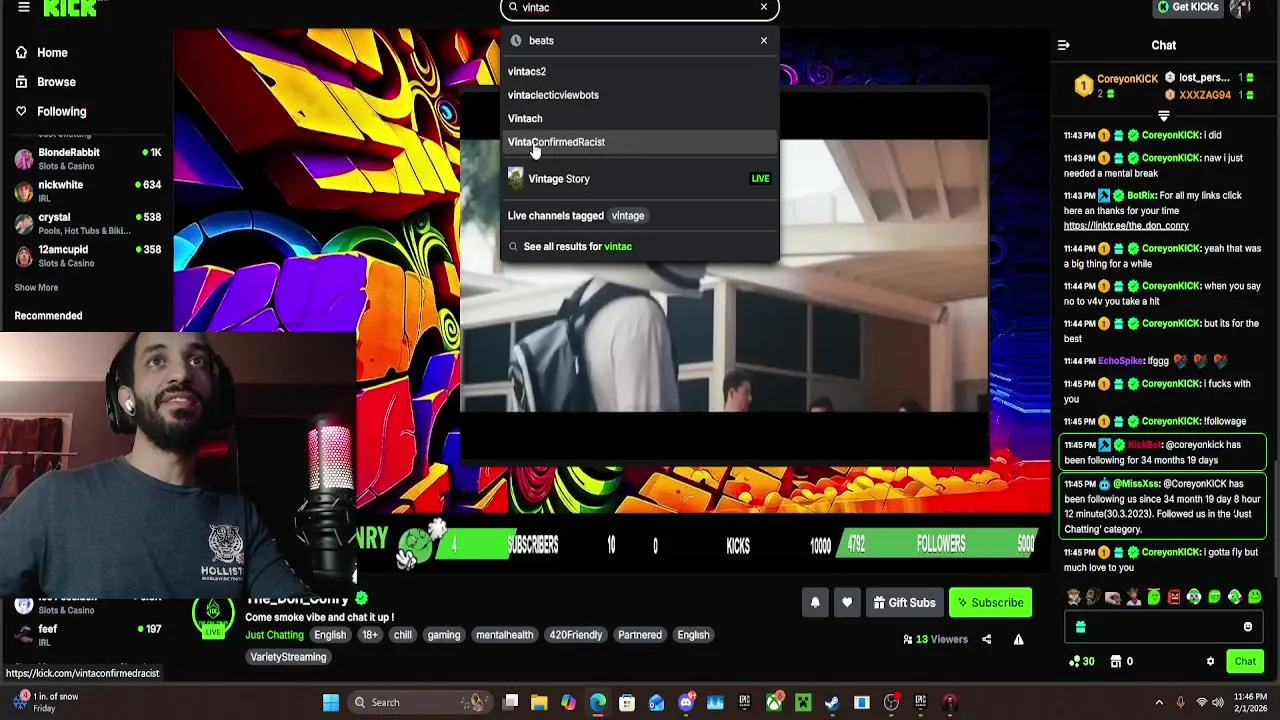Open the Windows Start menu

tap(331, 703)
